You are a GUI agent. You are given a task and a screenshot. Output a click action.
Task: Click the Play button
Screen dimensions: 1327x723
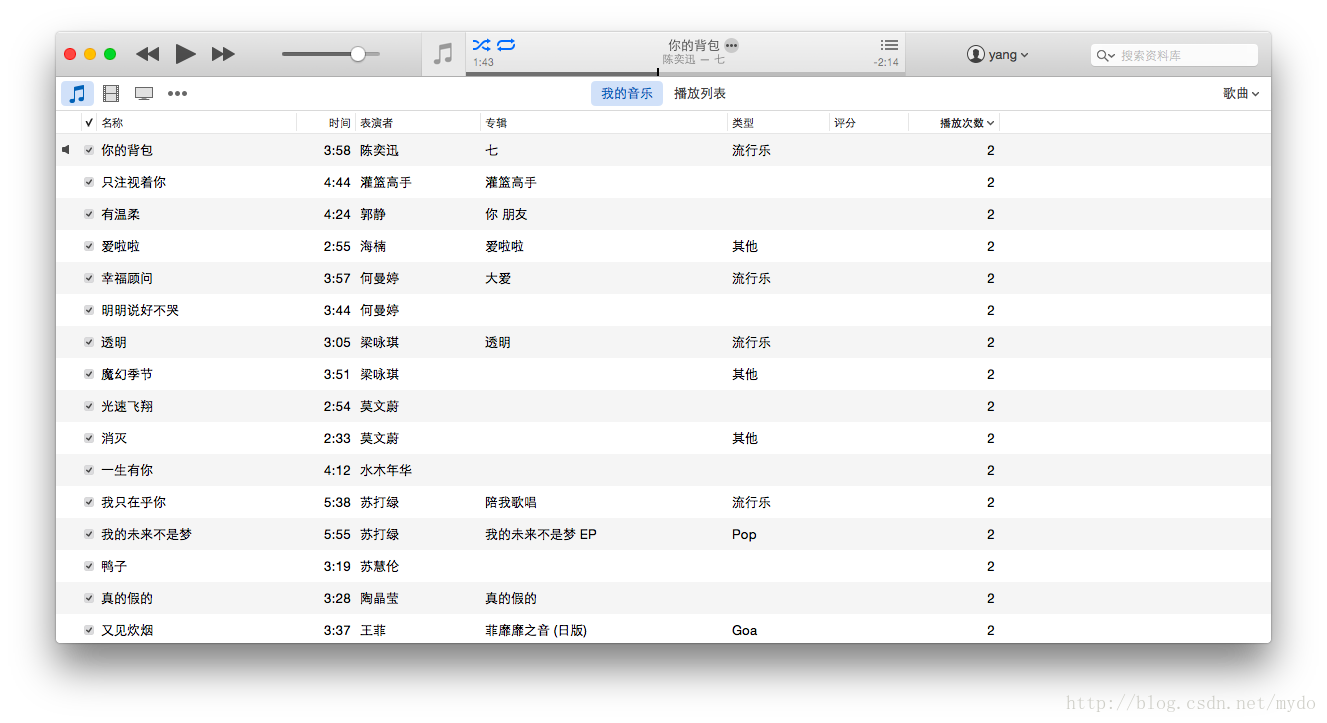(x=185, y=54)
